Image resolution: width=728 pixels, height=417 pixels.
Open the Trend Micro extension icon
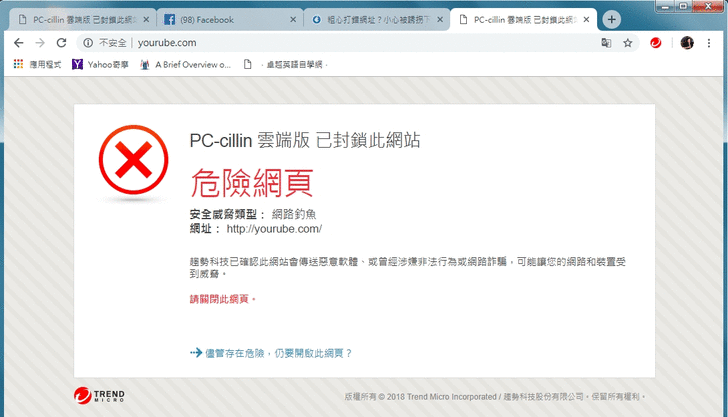tap(656, 43)
